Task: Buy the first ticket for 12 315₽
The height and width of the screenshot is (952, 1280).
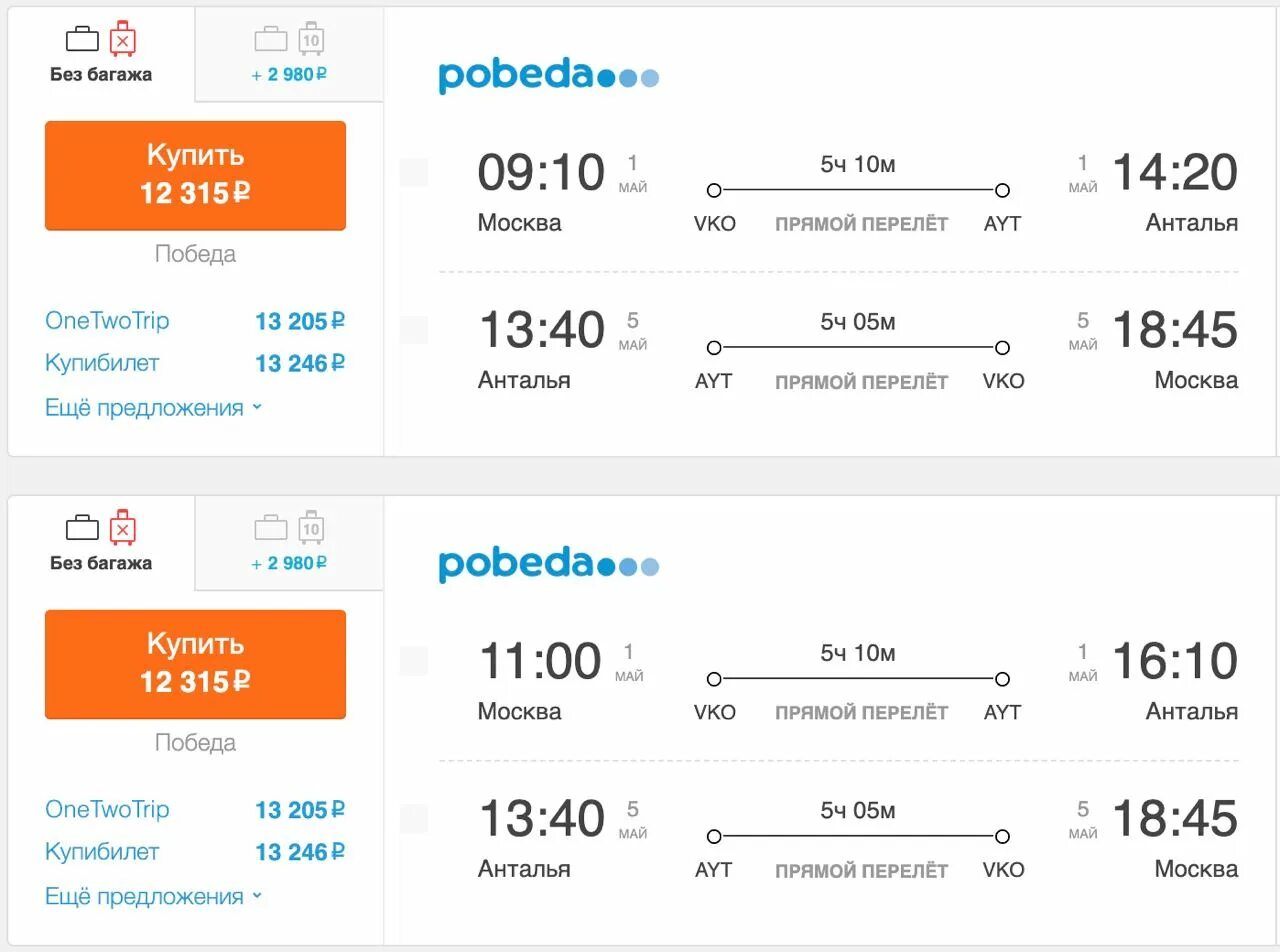Action: point(195,175)
